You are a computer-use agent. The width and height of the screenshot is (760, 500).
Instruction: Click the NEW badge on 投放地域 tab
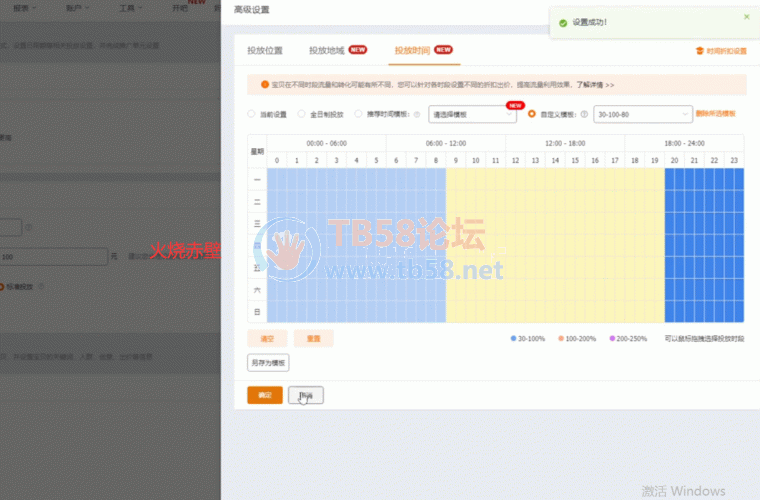click(x=358, y=49)
